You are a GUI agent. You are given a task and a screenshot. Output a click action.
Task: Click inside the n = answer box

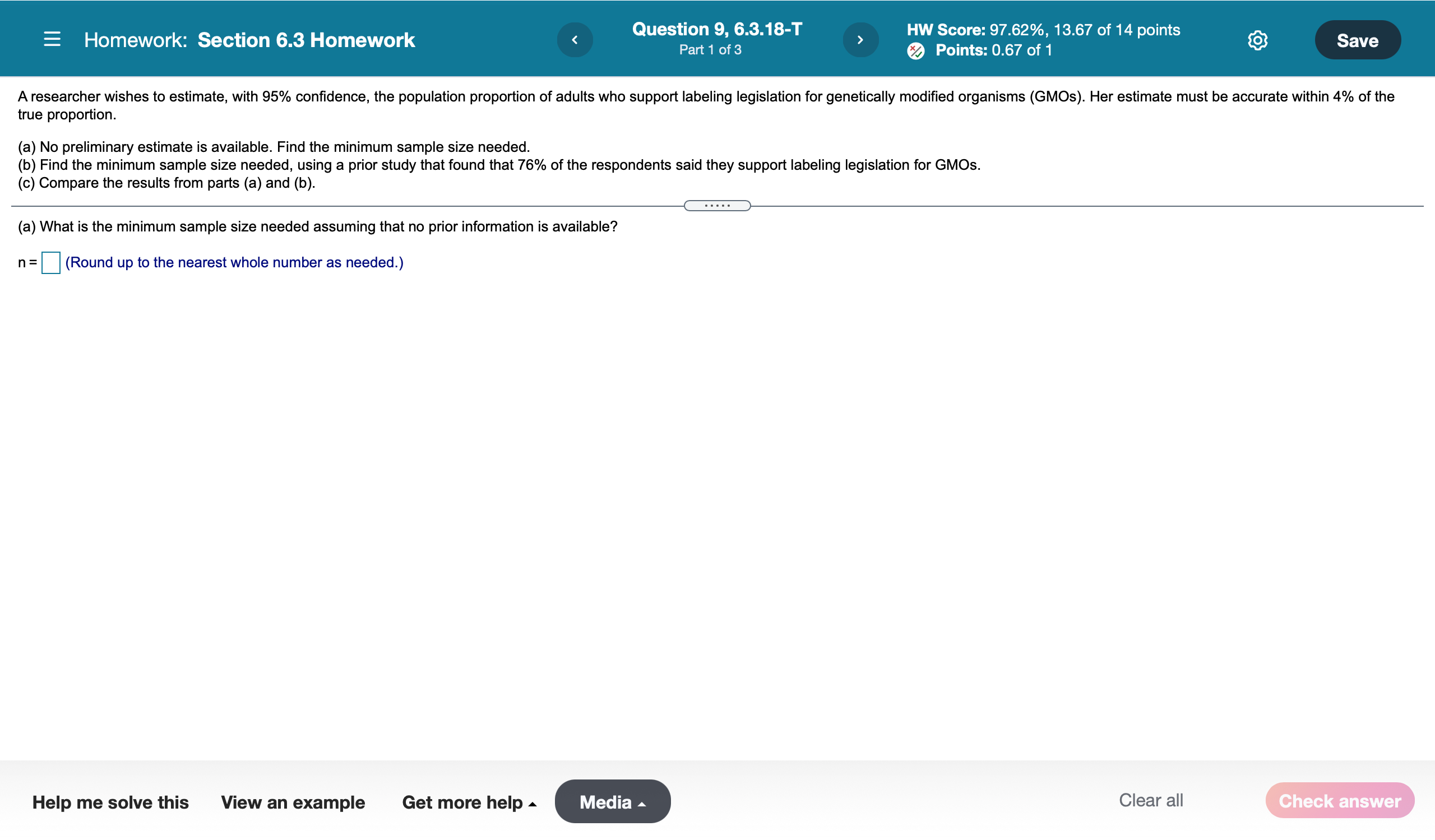[x=50, y=263]
